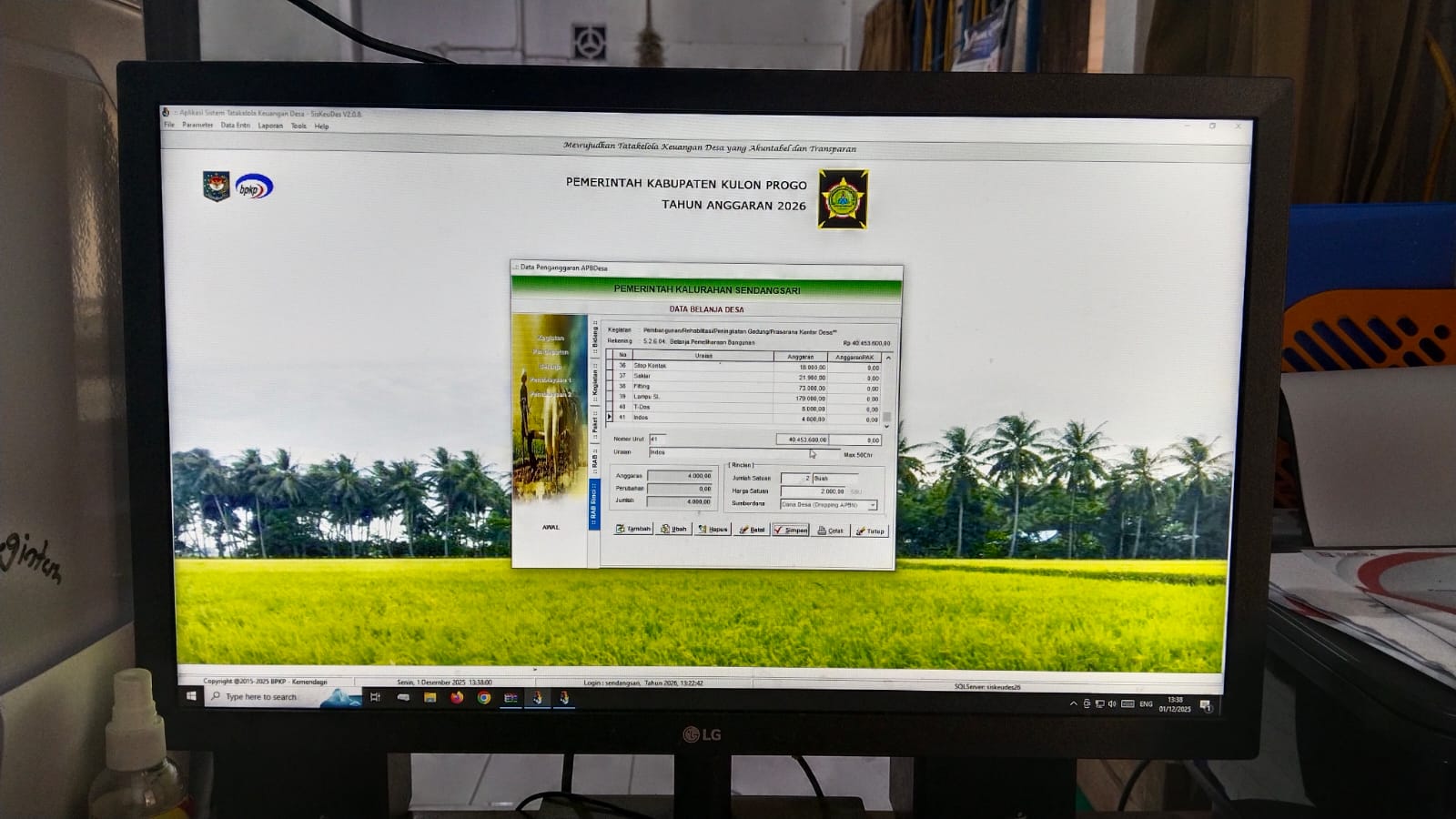Open the Sumberdana dropdown list

(872, 505)
